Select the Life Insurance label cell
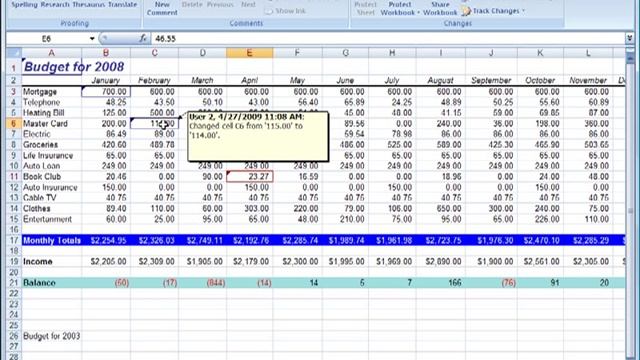Viewport: 640px width, 360px height. tap(51, 155)
